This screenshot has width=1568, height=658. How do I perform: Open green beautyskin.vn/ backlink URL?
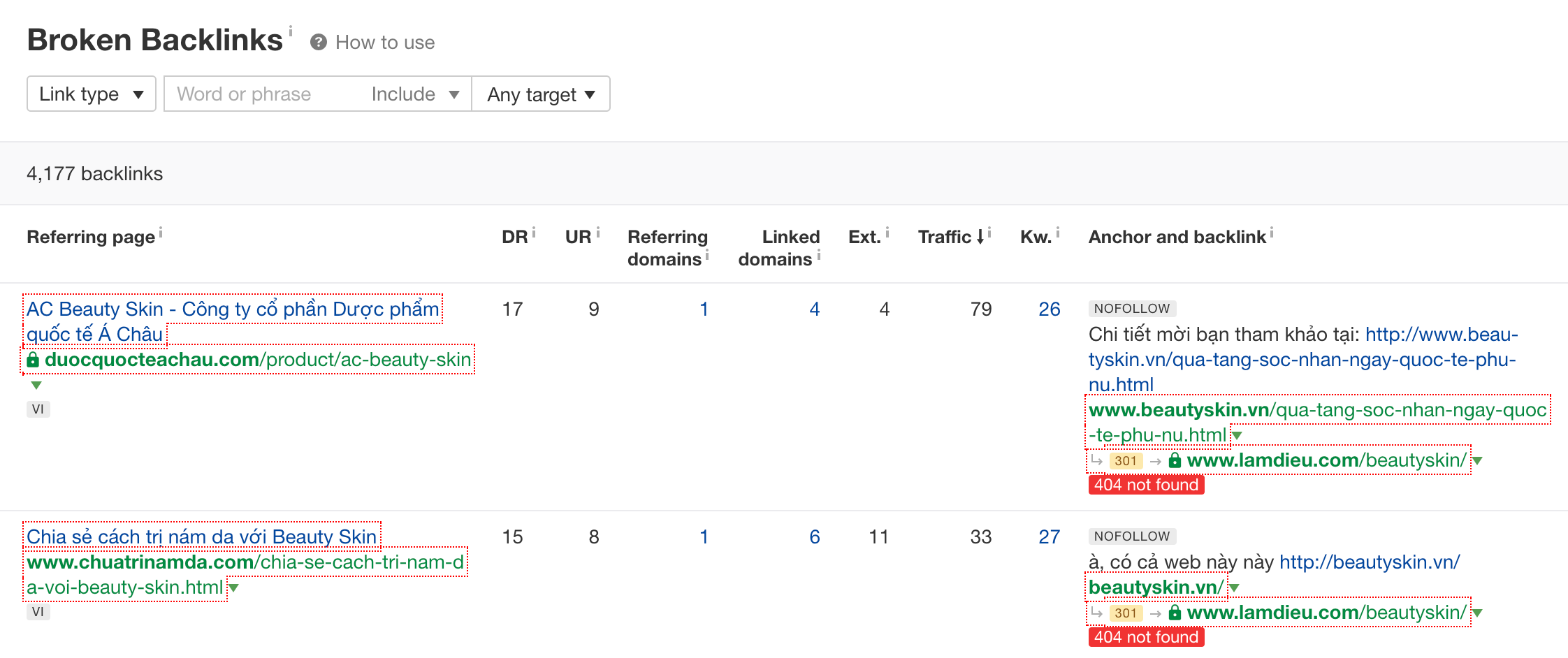pyautogui.click(x=1156, y=587)
